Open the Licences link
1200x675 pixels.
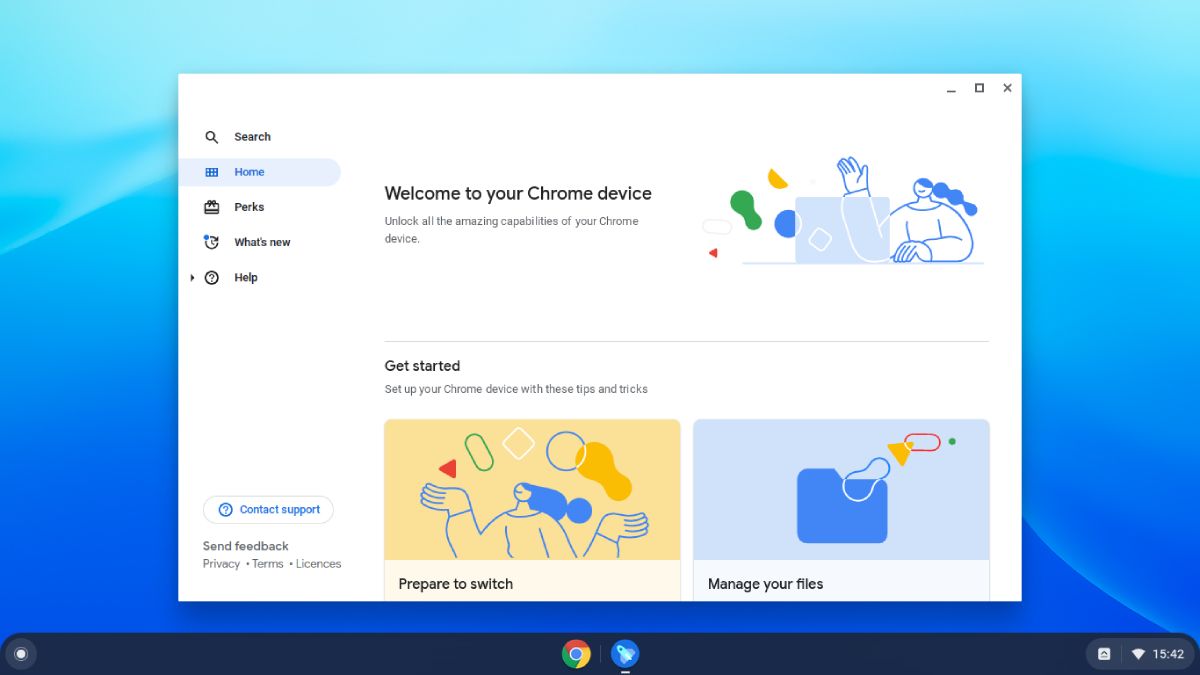(318, 563)
